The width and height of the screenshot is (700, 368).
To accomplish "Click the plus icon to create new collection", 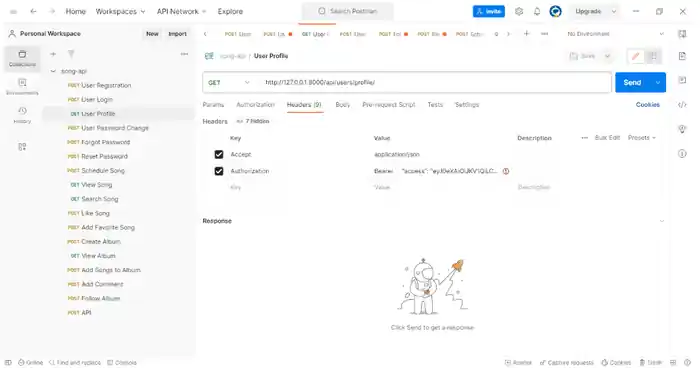I will (x=53, y=54).
